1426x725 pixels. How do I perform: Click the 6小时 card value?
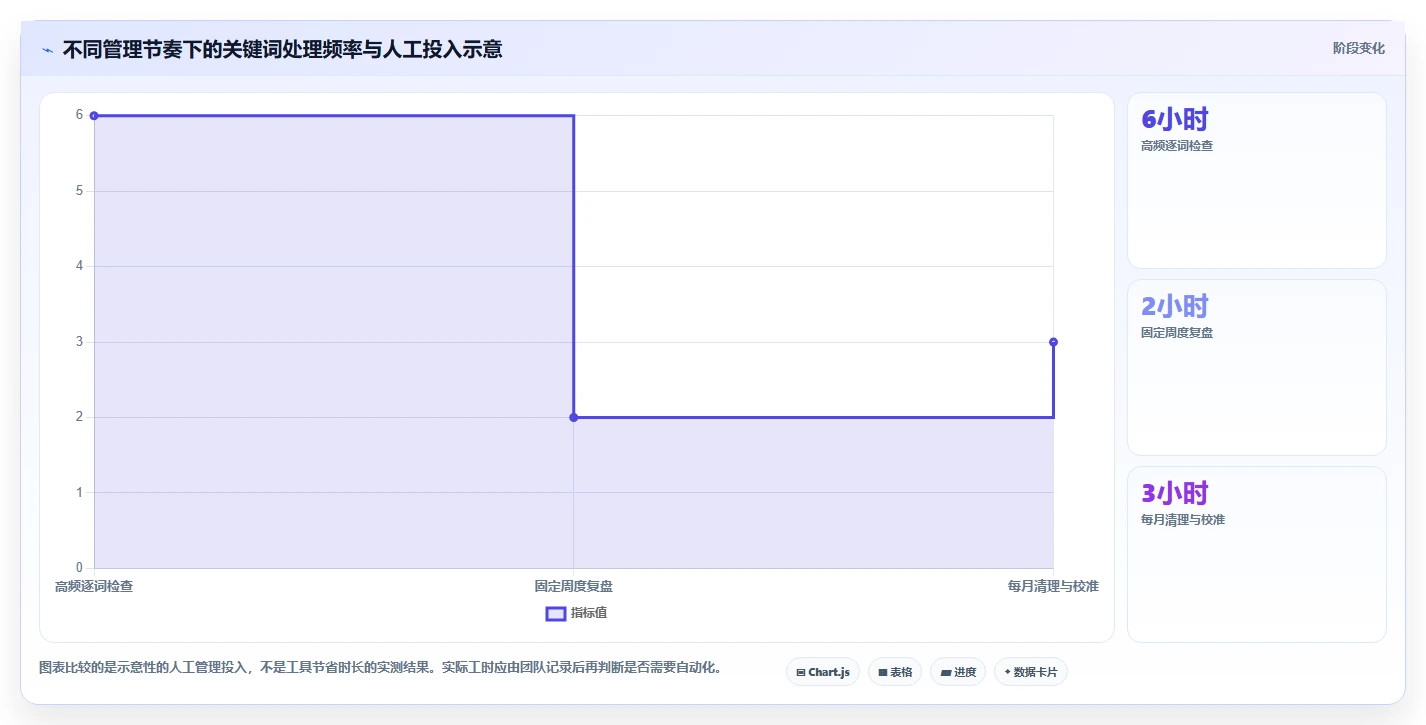pyautogui.click(x=1175, y=119)
